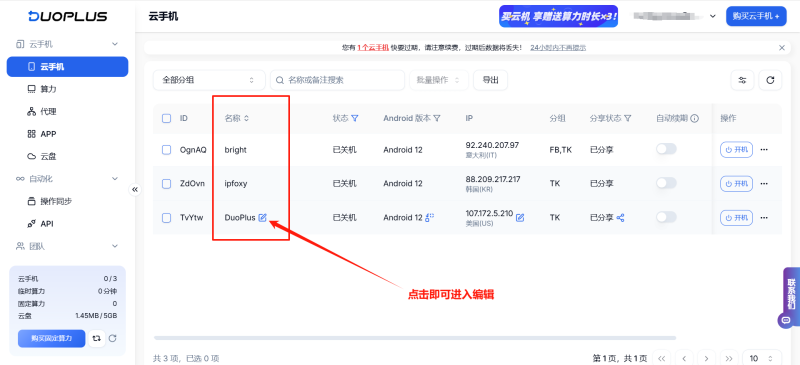Collapse the sidebar with the double-arrow icon
The height and width of the screenshot is (365, 800).
[x=135, y=189]
